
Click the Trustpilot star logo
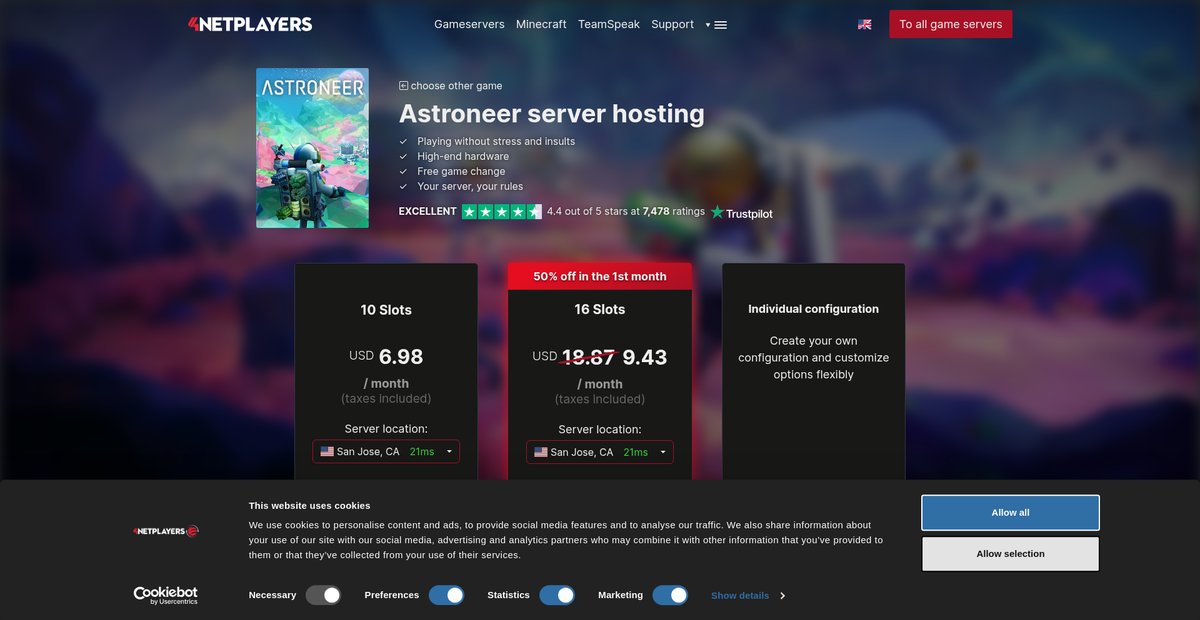point(717,212)
